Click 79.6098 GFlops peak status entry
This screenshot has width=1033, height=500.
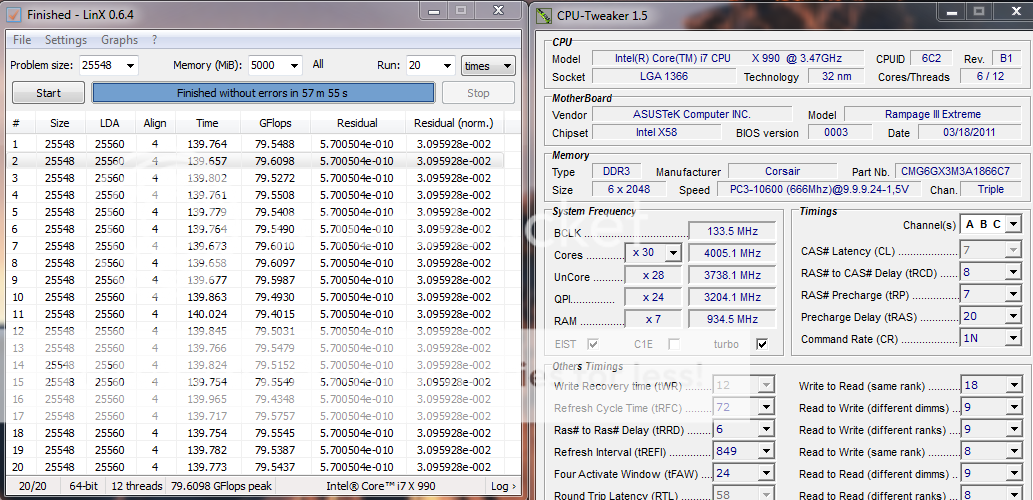click(219, 486)
